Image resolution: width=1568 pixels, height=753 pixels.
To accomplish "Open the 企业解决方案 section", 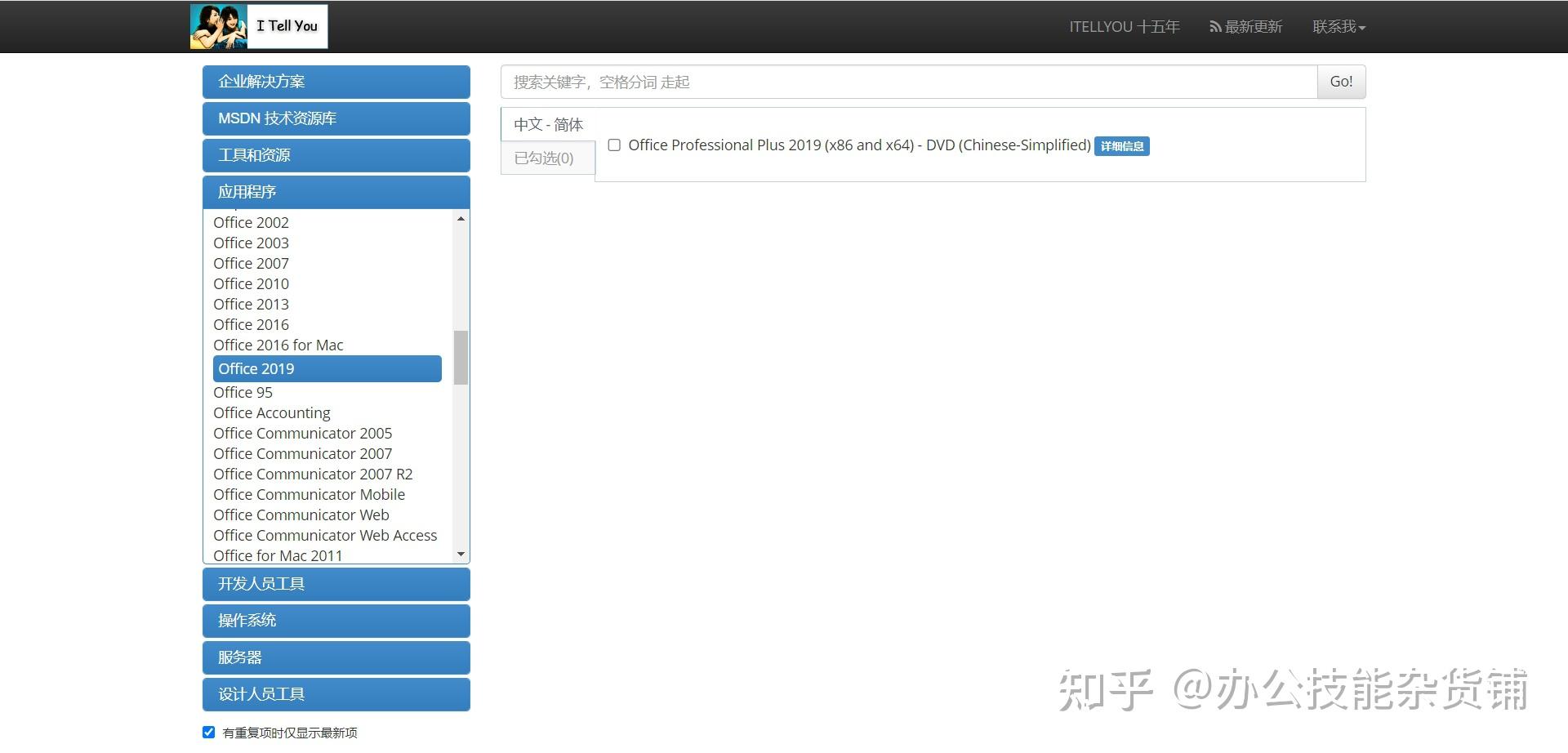I will (336, 81).
